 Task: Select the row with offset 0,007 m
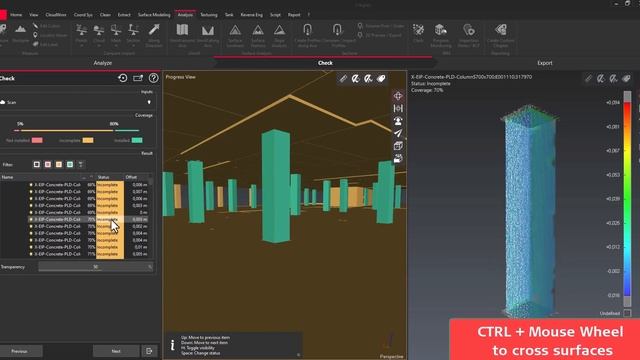(x=88, y=191)
